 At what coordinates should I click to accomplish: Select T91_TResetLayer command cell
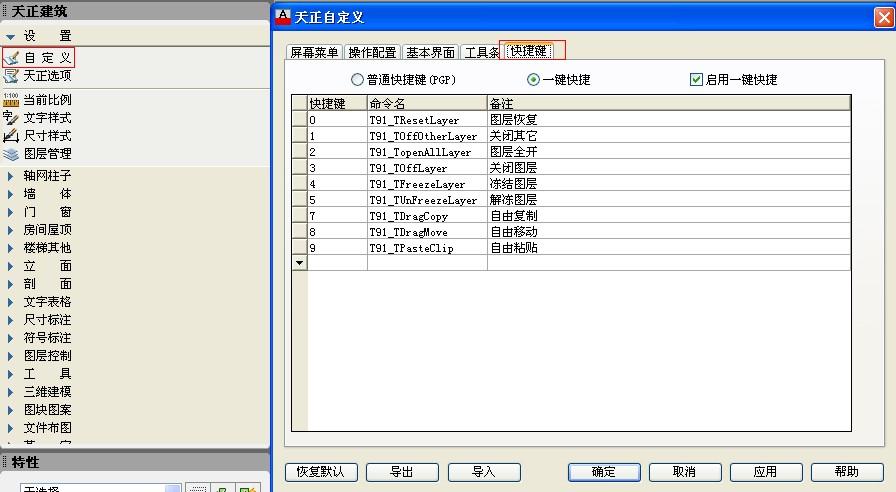tap(427, 119)
